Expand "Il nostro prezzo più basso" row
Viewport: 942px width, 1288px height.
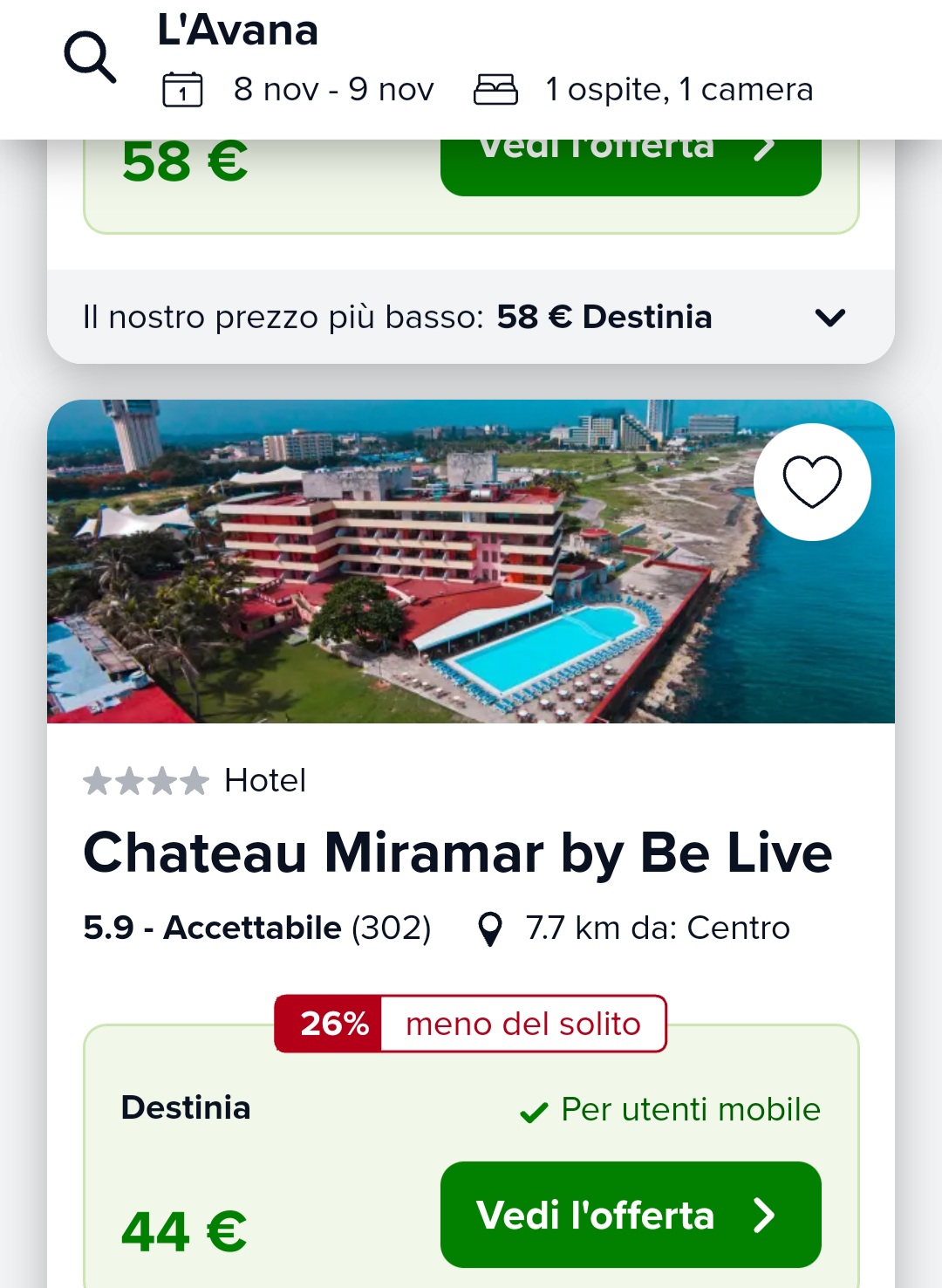tap(398, 317)
